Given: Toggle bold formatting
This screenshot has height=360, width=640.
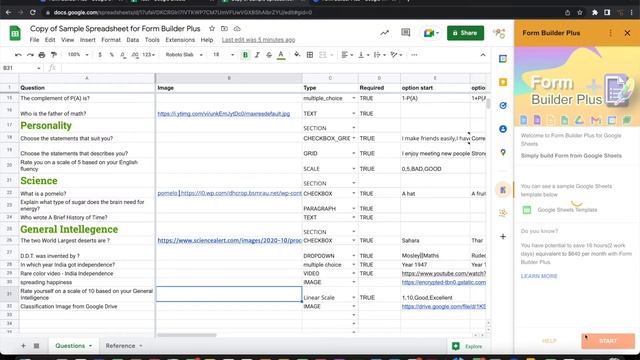Looking at the screenshot, I should pos(245,55).
